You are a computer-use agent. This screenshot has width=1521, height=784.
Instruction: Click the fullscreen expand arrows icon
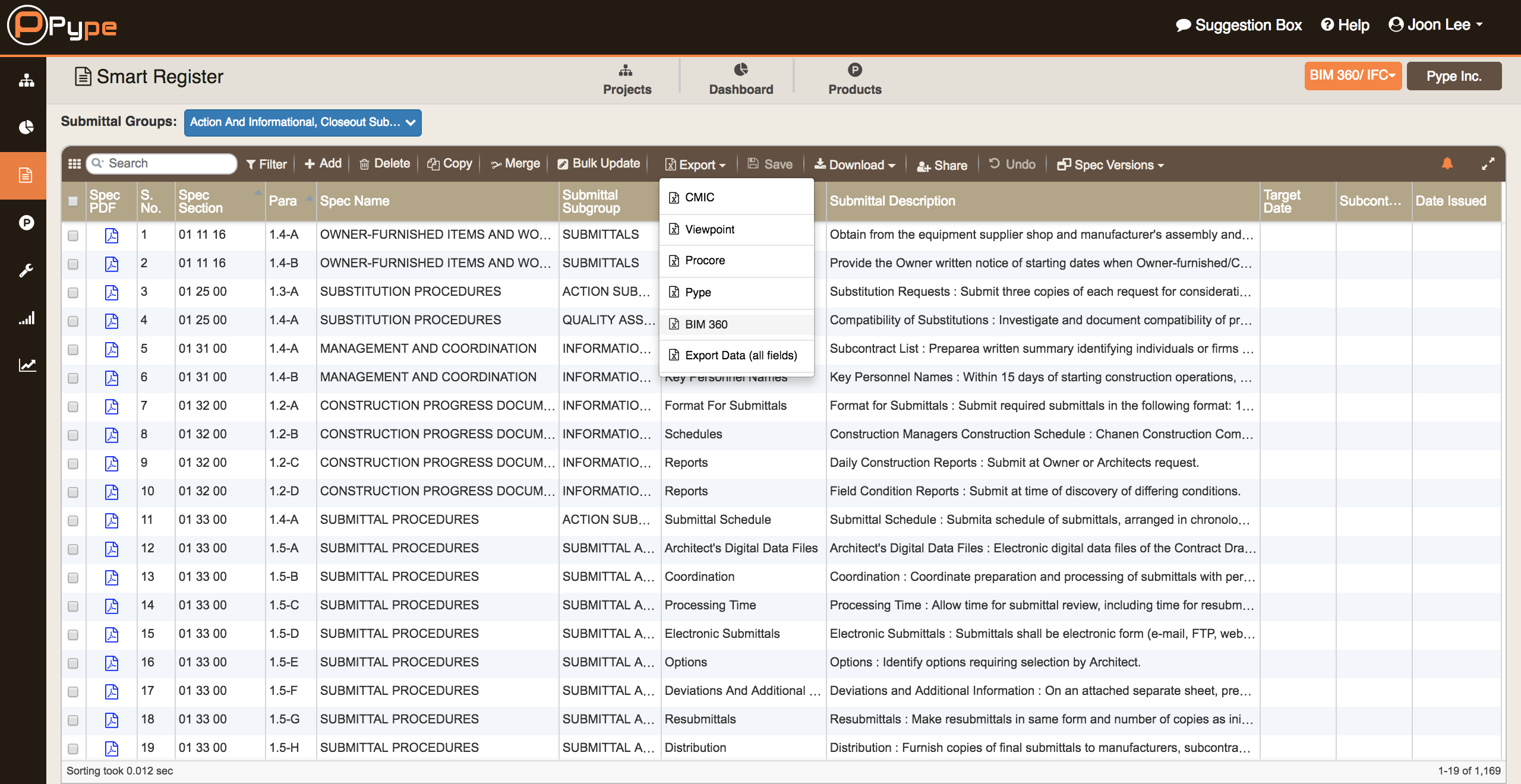(1488, 165)
